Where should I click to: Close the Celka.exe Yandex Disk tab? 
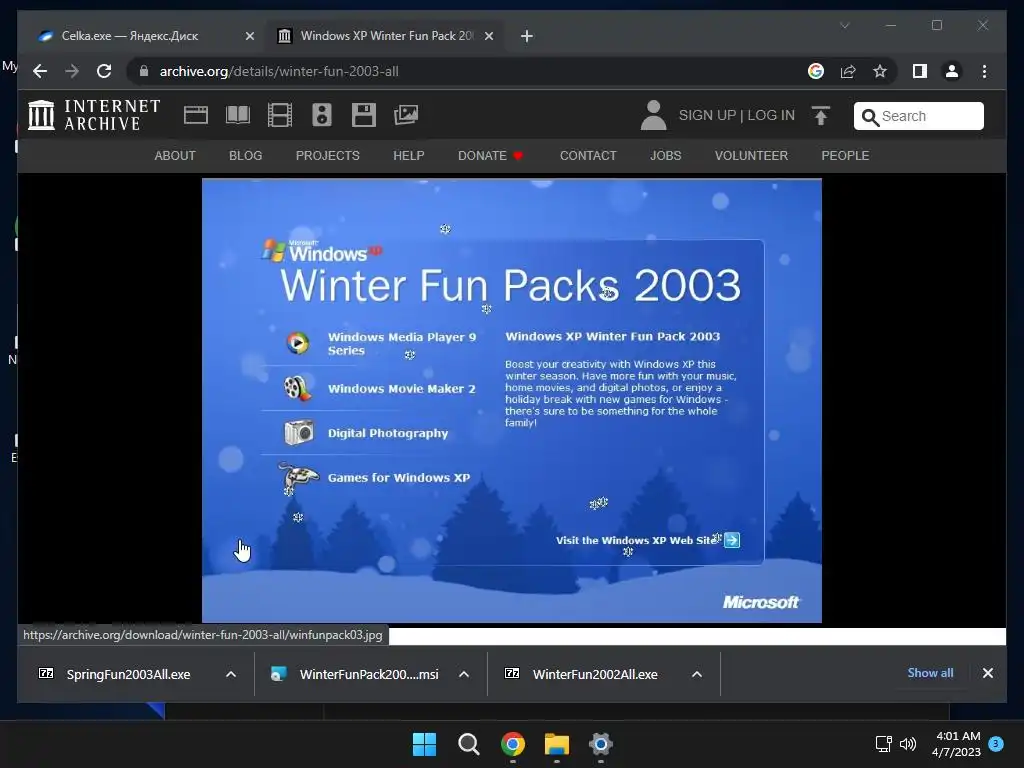pyautogui.click(x=249, y=36)
